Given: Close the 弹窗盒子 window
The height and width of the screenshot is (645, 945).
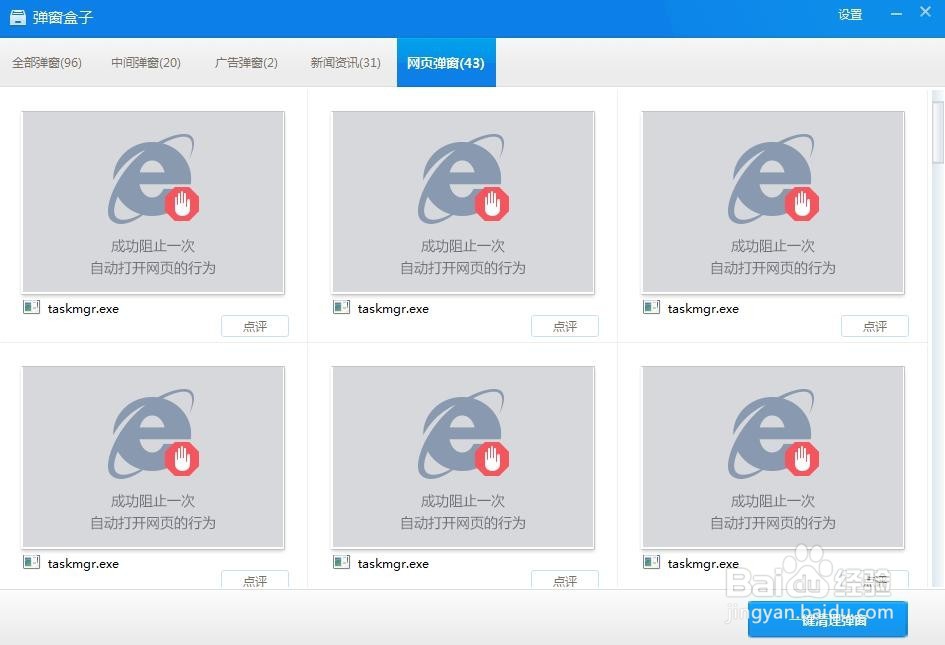Looking at the screenshot, I should tap(926, 11).
